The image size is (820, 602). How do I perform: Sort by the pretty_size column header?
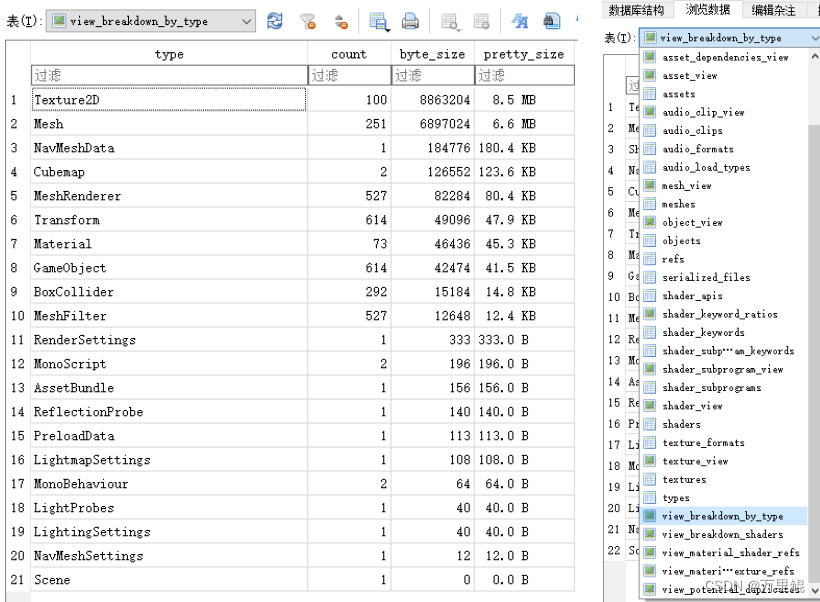[x=523, y=54]
